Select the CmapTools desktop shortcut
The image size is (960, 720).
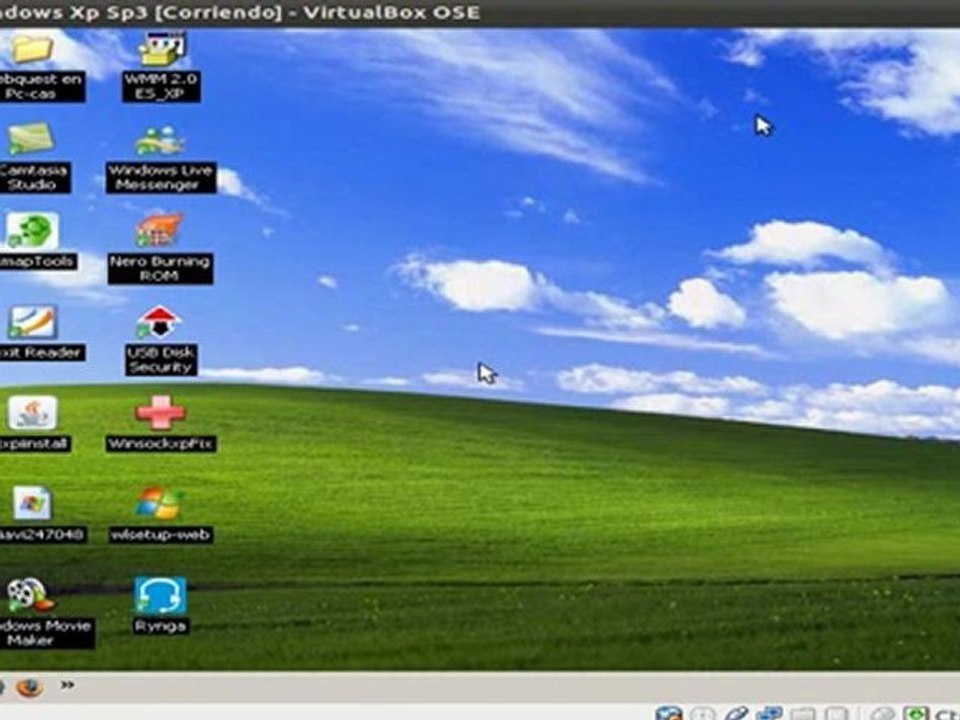32,231
